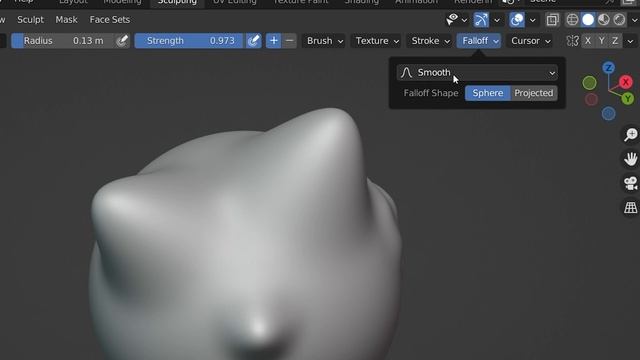Click the blue Z axis gizmo handle

609,68
